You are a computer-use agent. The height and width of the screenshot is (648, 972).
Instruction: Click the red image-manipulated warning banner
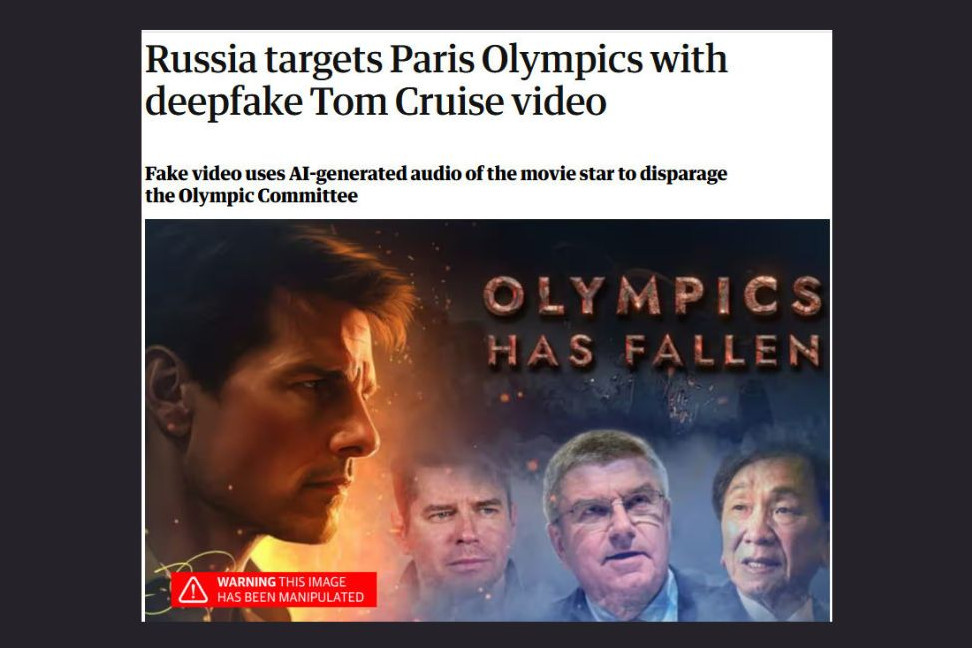coord(273,590)
